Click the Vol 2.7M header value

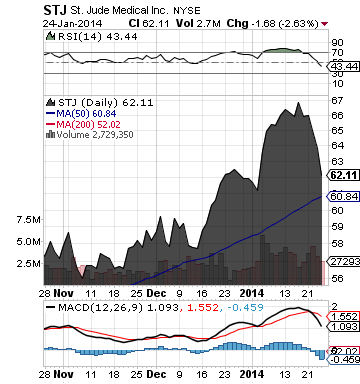198,23
